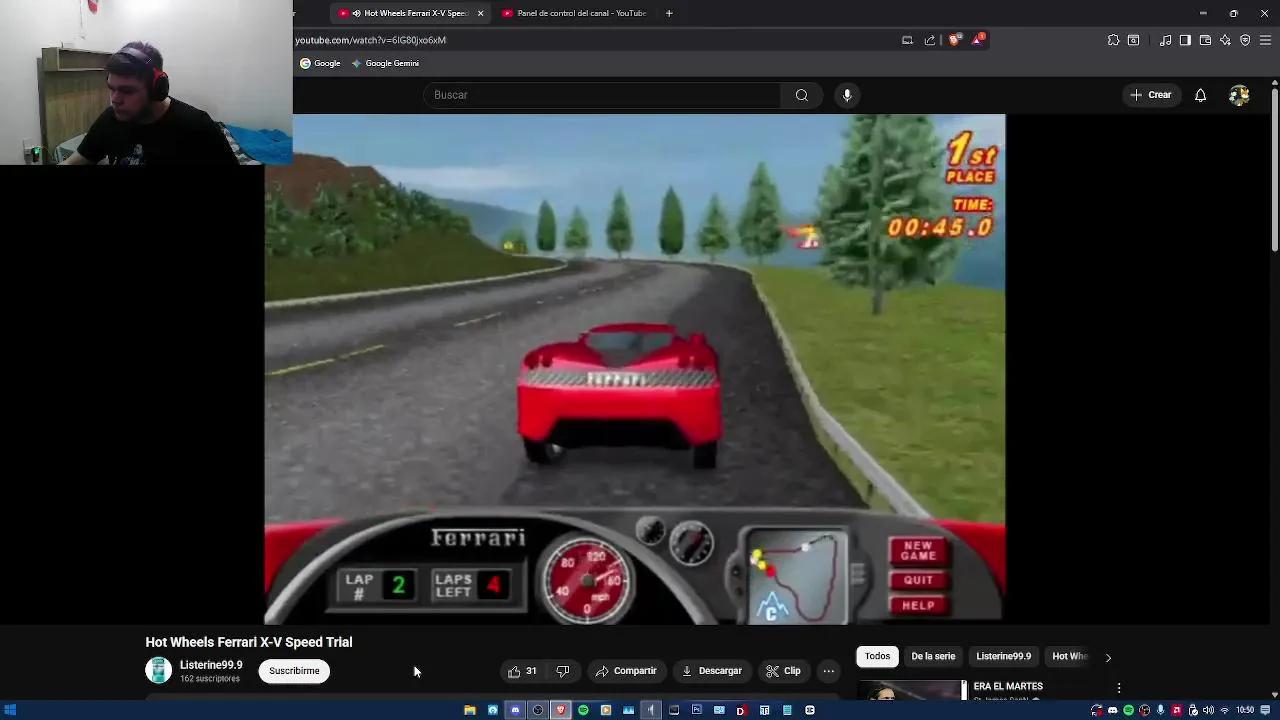1280x720 pixels.
Task: Select the Todos filter chip
Action: point(877,656)
